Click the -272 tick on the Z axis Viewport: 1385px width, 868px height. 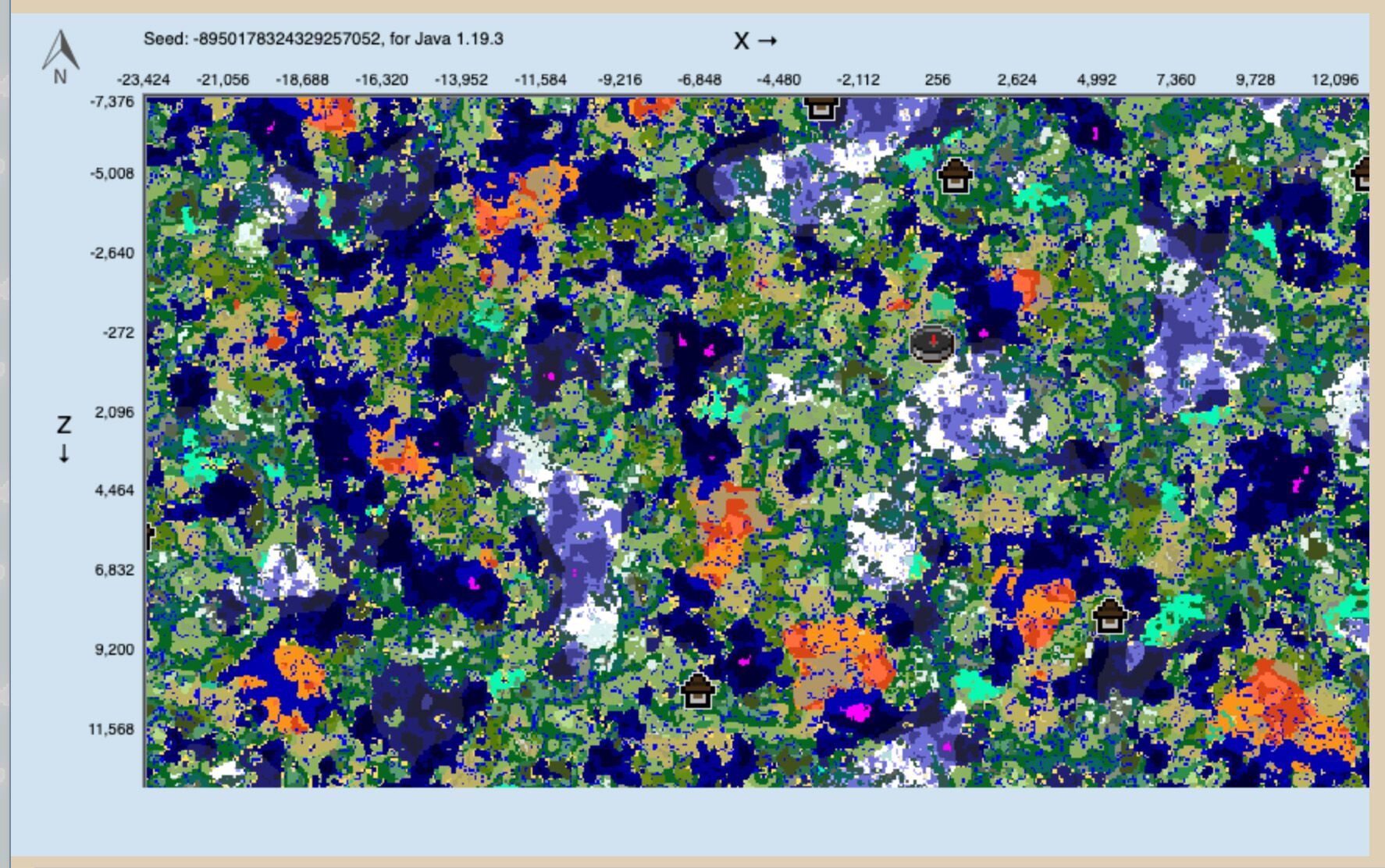tap(118, 333)
